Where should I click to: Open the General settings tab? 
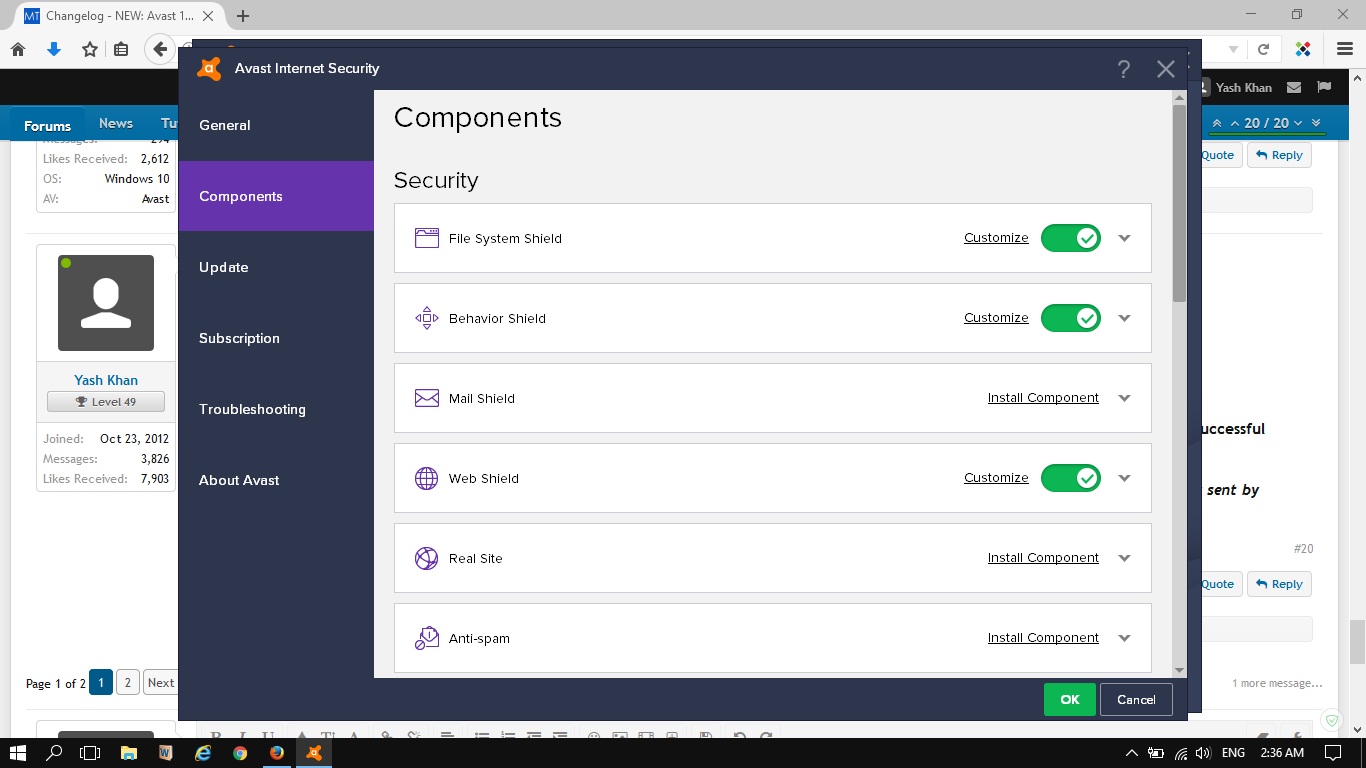[x=276, y=126]
